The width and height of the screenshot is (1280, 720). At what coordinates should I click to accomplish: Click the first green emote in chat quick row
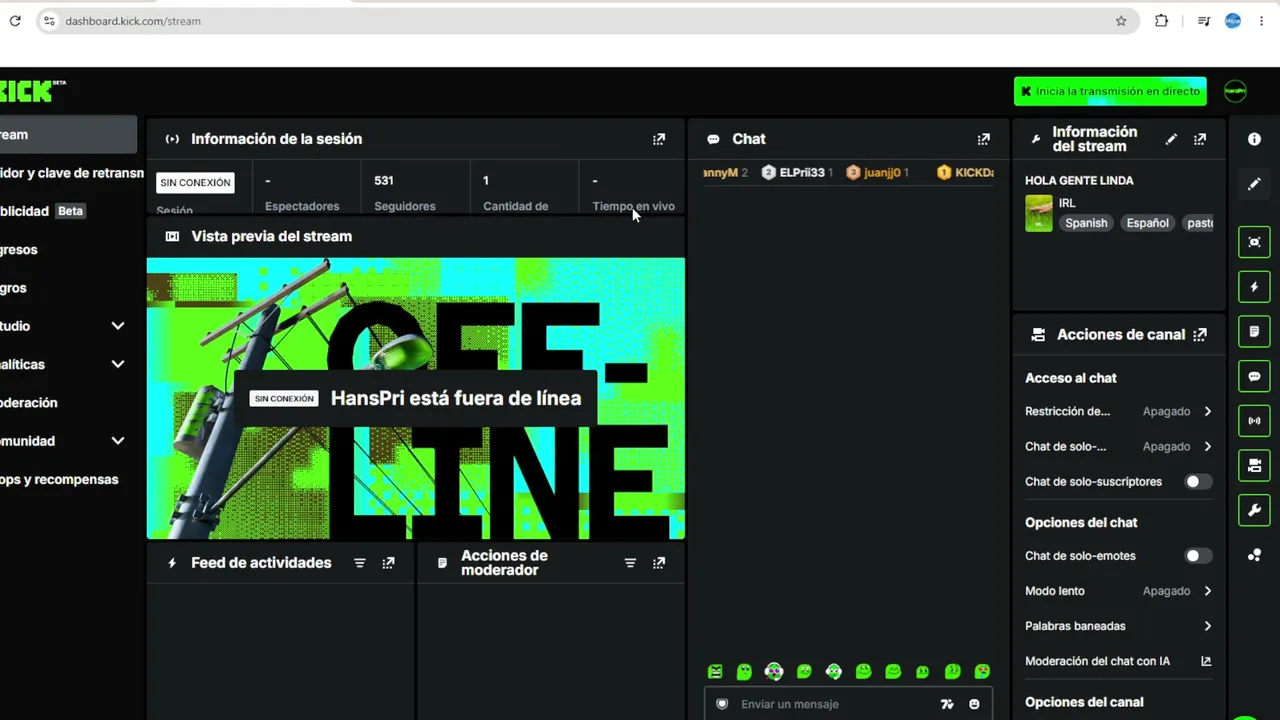point(715,672)
